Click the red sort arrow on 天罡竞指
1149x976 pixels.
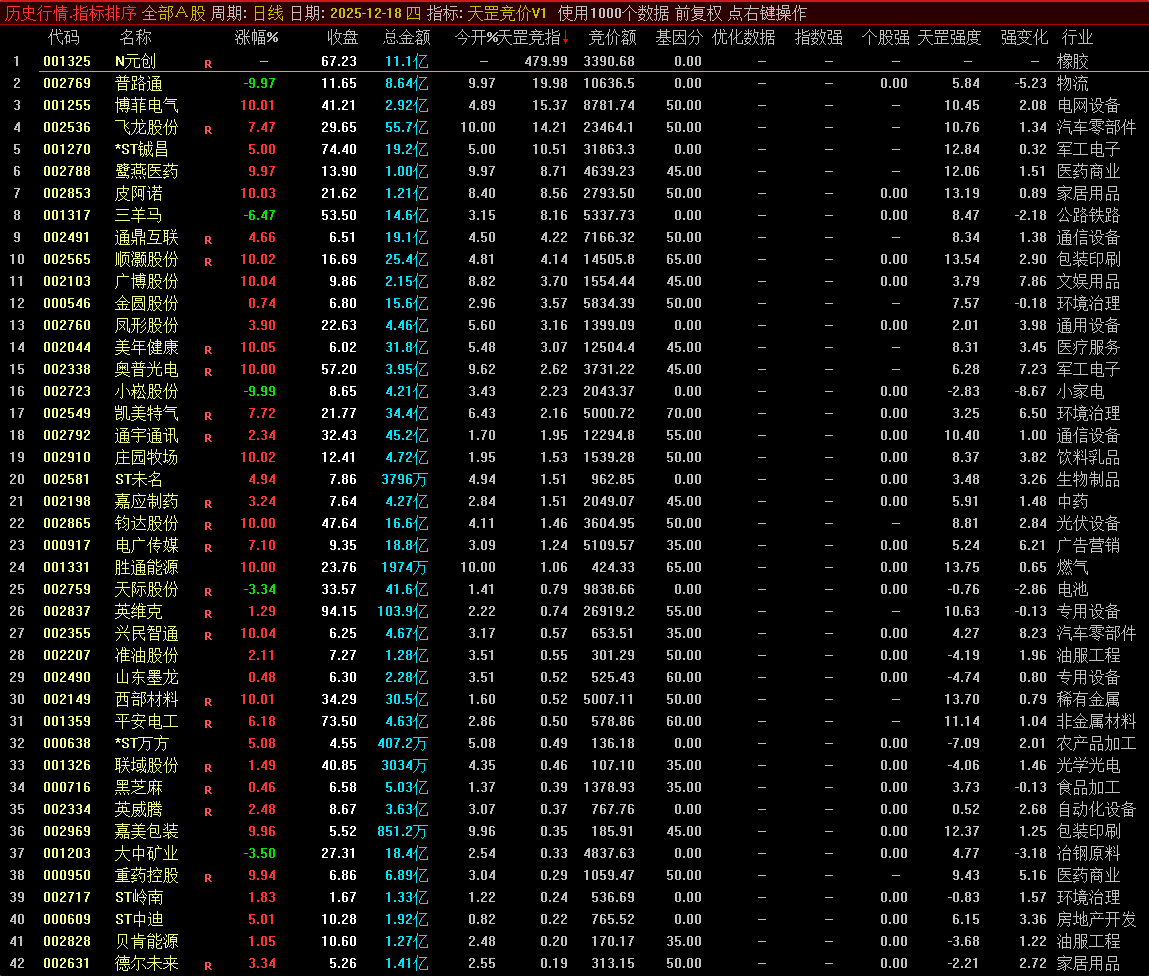point(565,38)
